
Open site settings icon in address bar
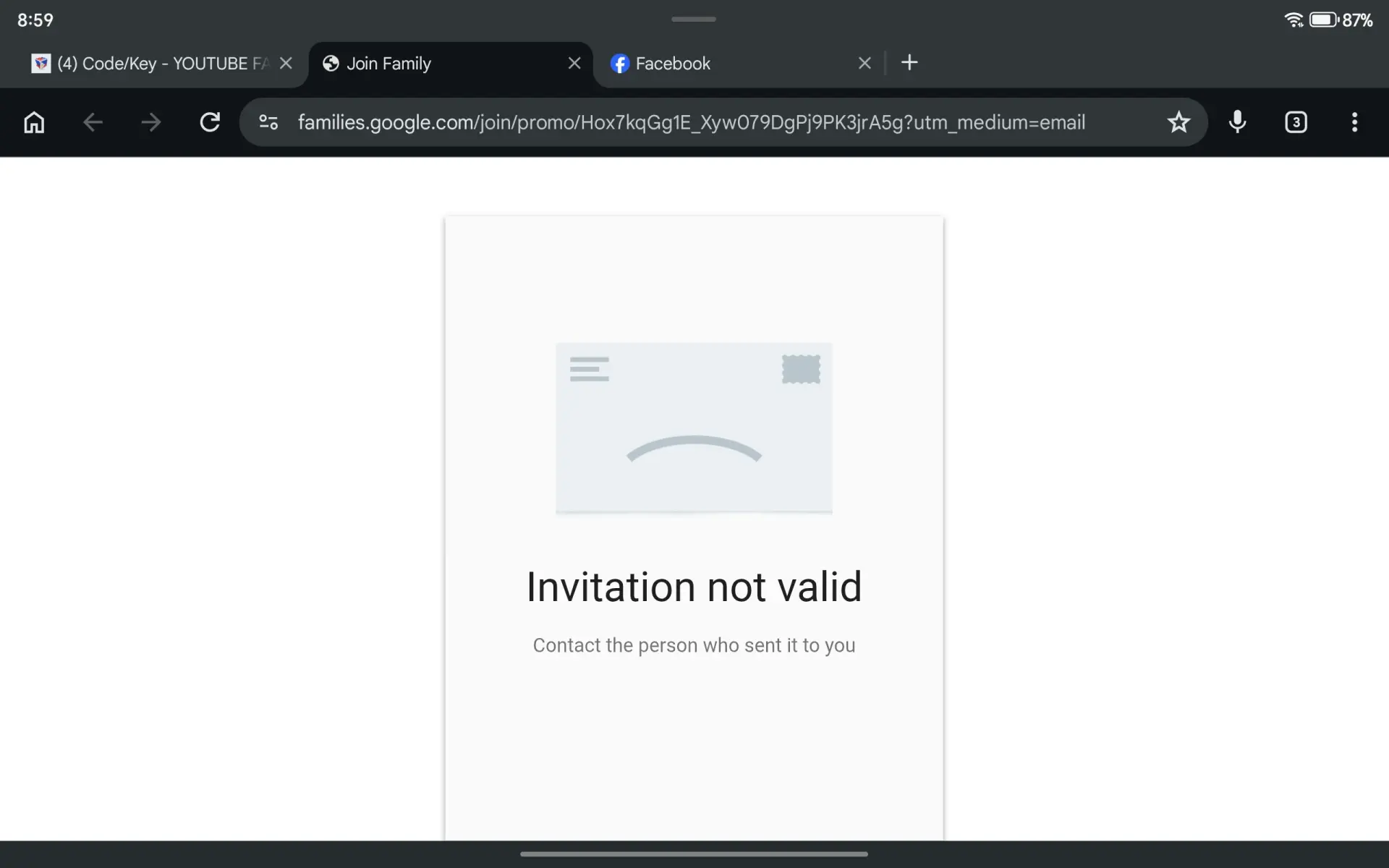tap(268, 122)
